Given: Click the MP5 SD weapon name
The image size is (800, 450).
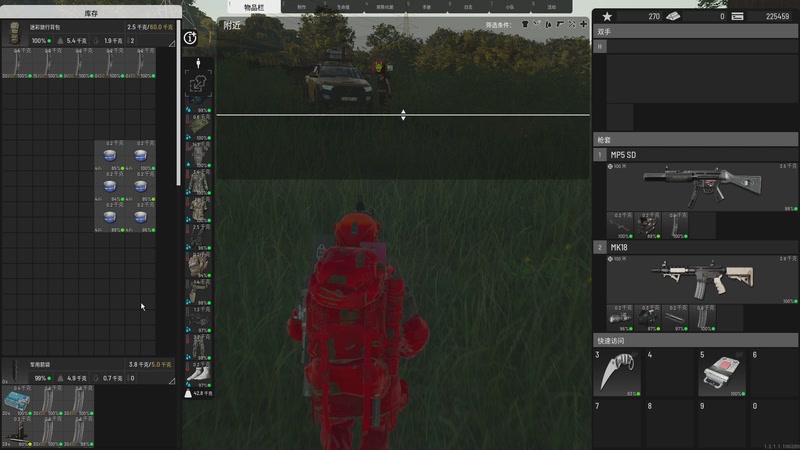Looking at the screenshot, I should [623, 155].
